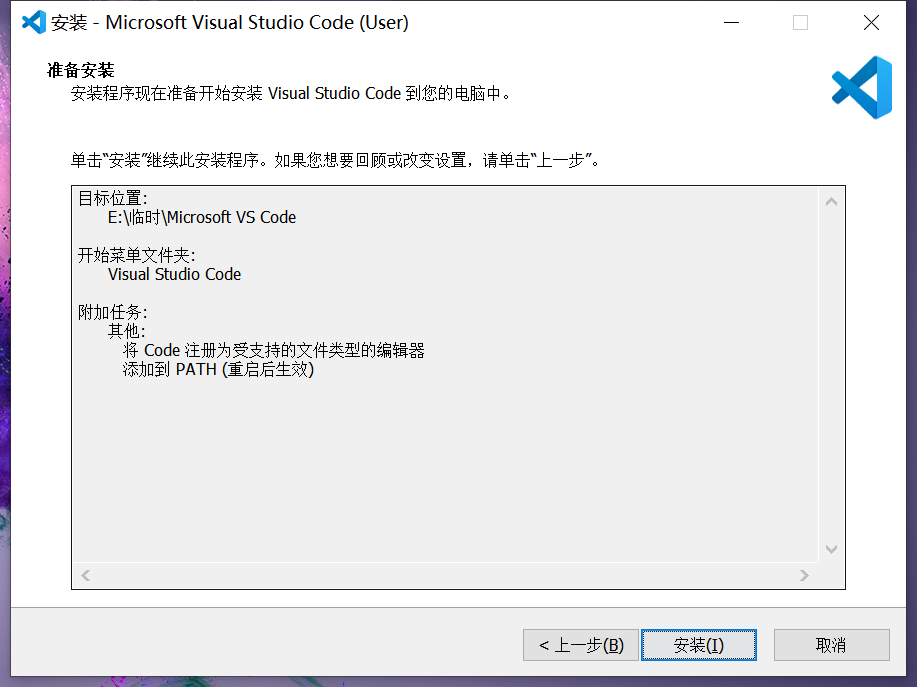Image resolution: width=917 pixels, height=687 pixels.
Task: Click the horizontal scrollbar of the summary box
Action: (445, 574)
